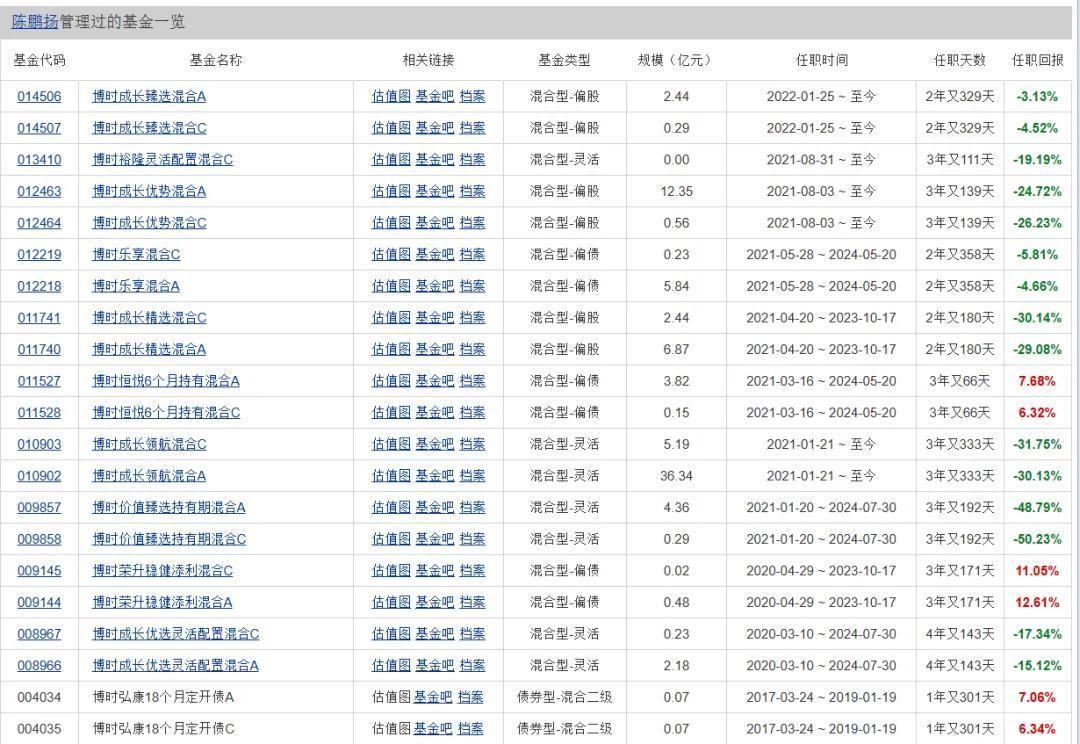Viewport: 1080px width, 744px height.
Task: Open 档案 for fund 011527
Action: [x=472, y=381]
